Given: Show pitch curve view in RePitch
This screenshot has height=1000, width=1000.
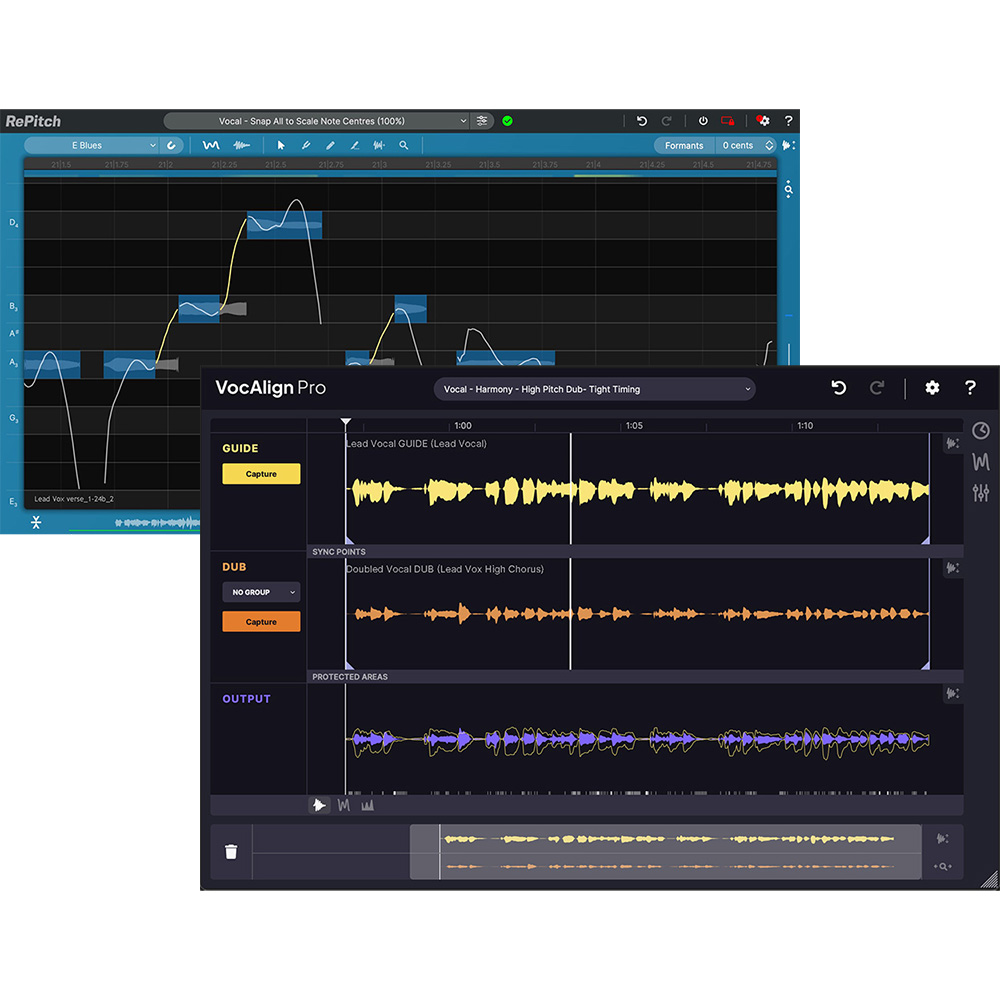Looking at the screenshot, I should 211,145.
